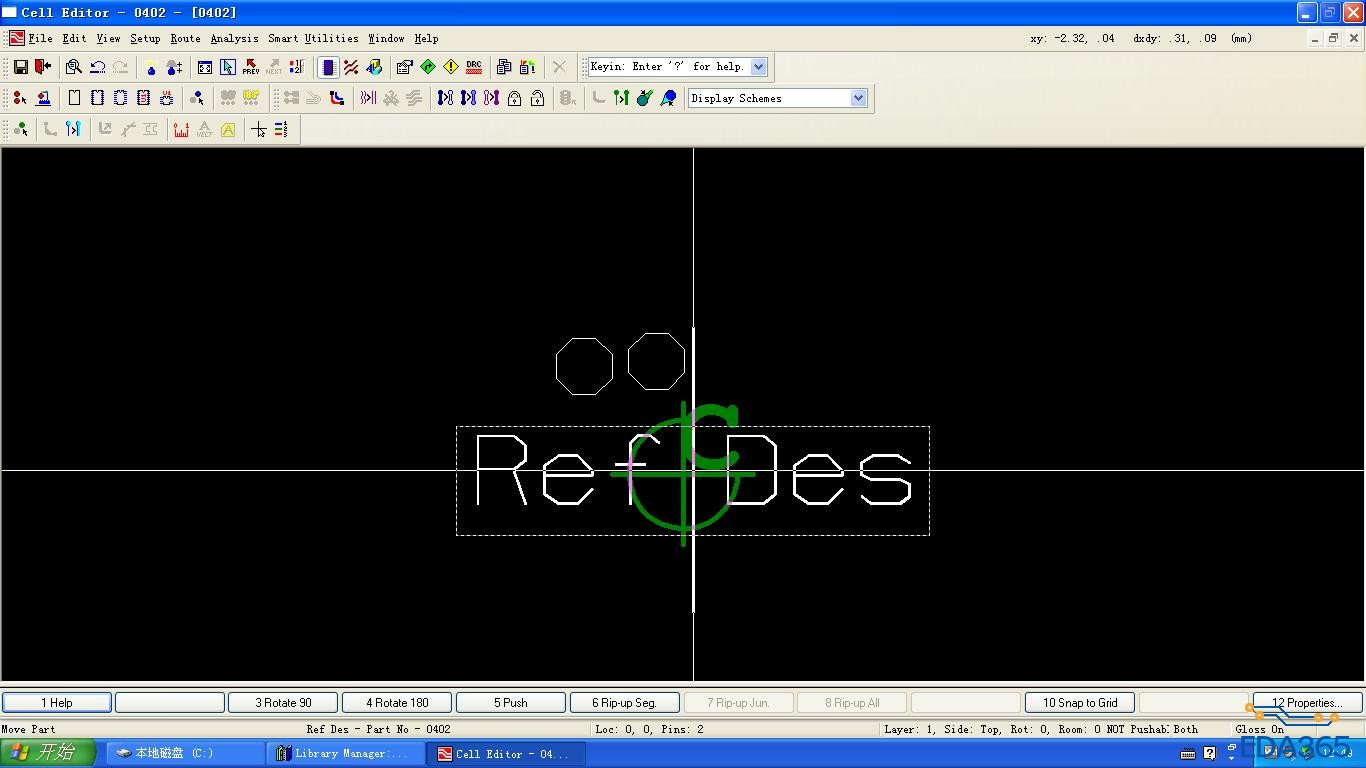This screenshot has height=768, width=1366.
Task: Click the yellow warning diamond icon
Action: (x=451, y=67)
